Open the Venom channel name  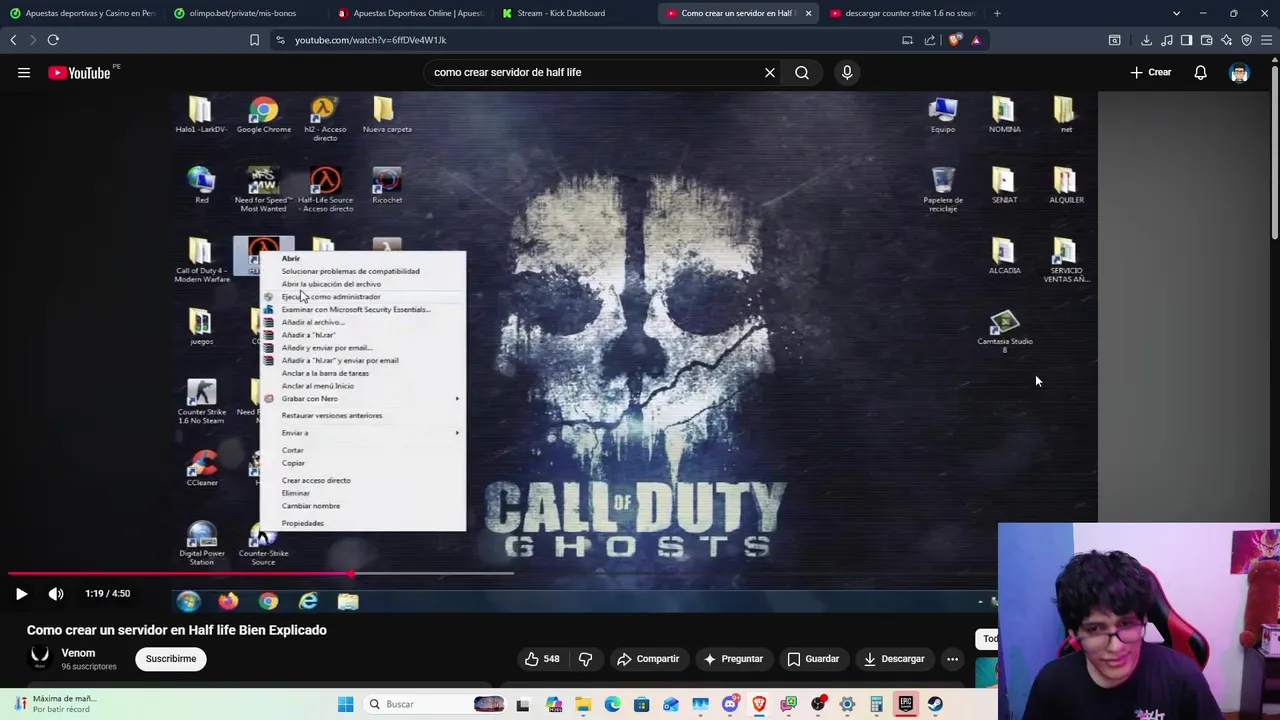pos(78,653)
